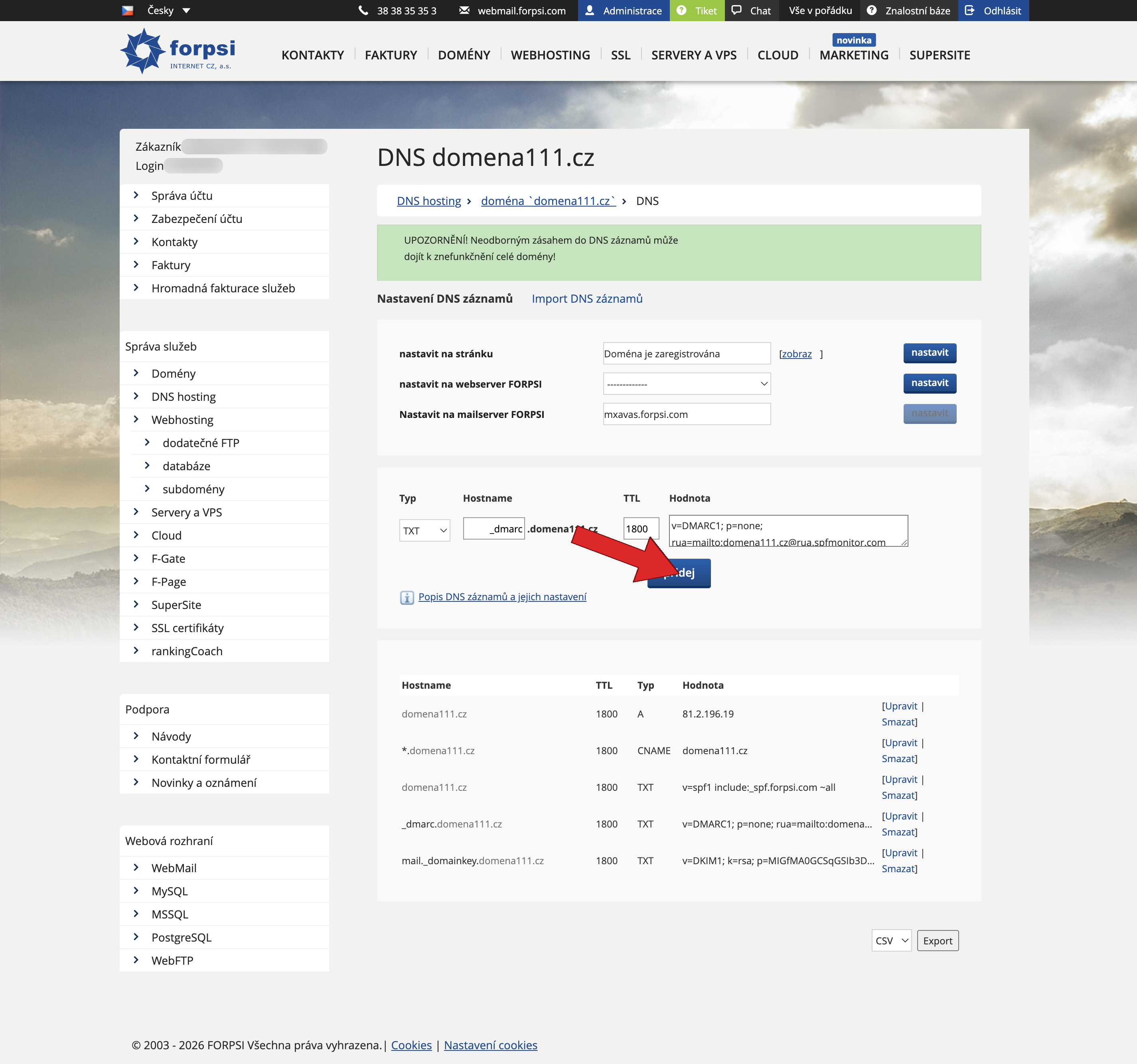Click the Znalostní báze question mark icon
The width and height of the screenshot is (1137, 1064).
click(x=872, y=10)
